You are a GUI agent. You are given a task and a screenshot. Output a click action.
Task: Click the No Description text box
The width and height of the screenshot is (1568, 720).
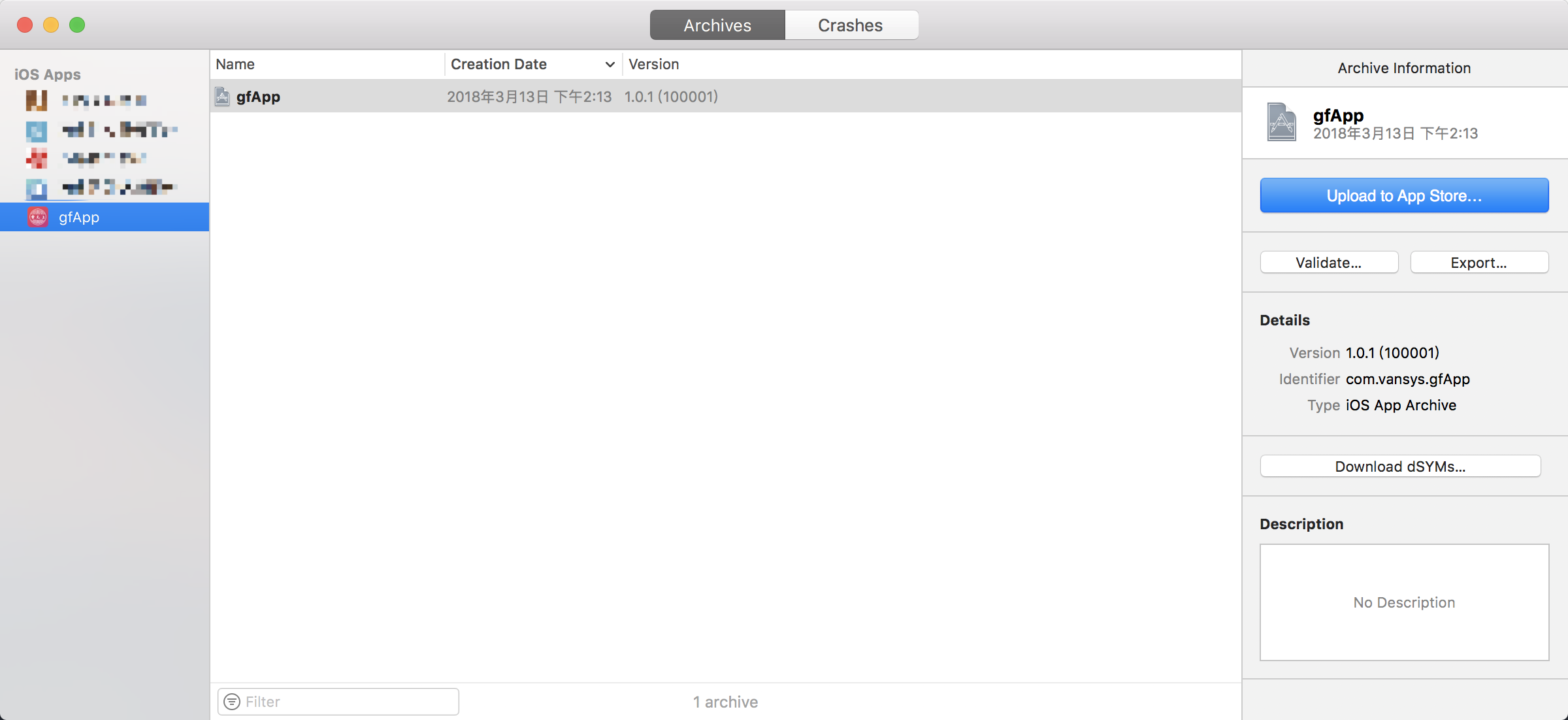click(x=1404, y=602)
